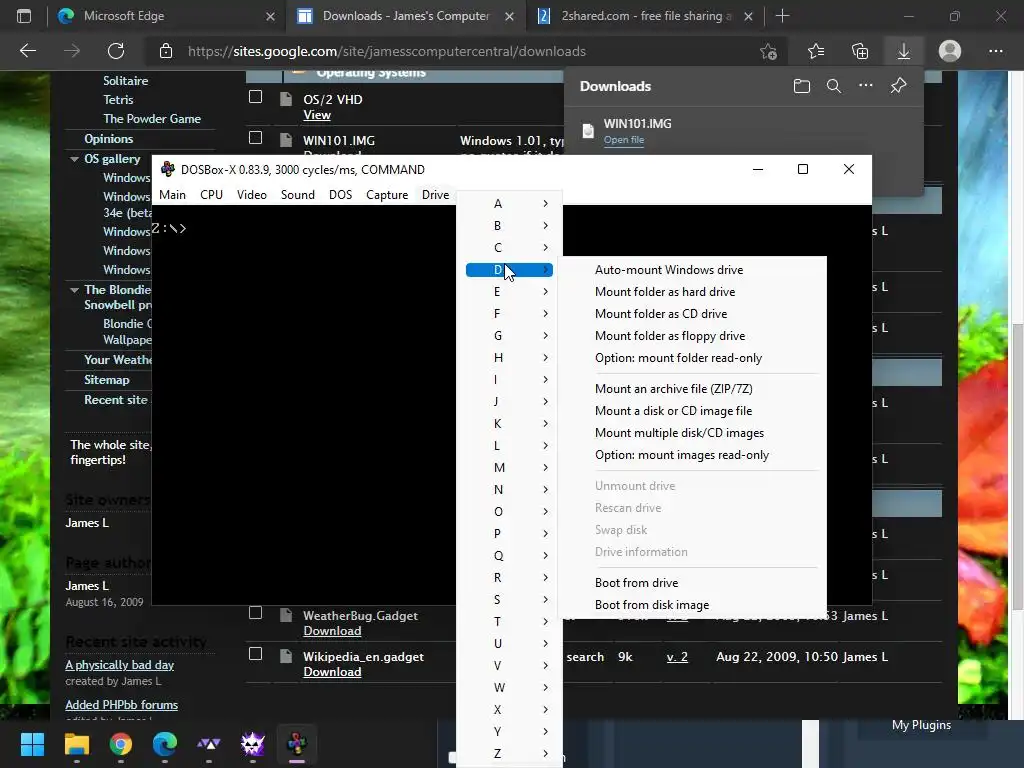This screenshot has height=768, width=1024.
Task: Open the Sitemap sidebar link
Action: coord(106,380)
